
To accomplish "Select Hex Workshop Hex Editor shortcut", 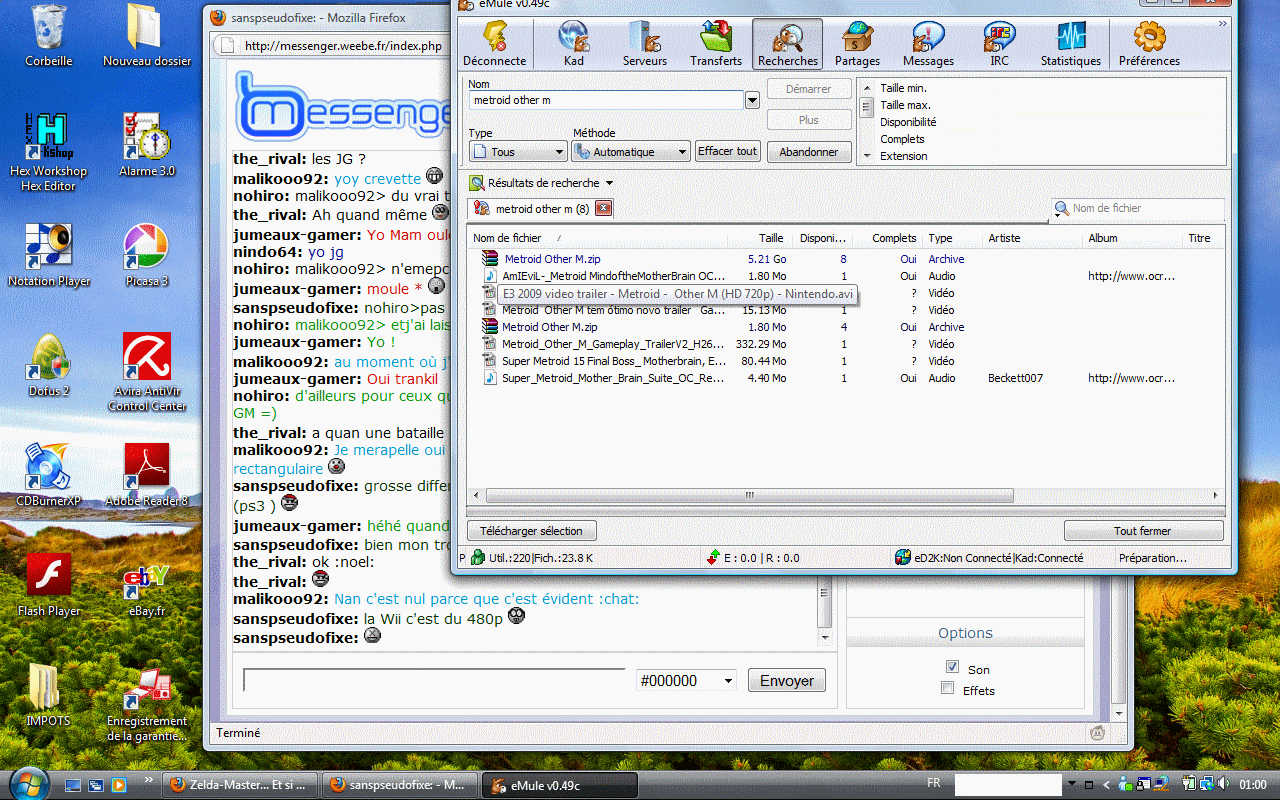I will tap(48, 152).
